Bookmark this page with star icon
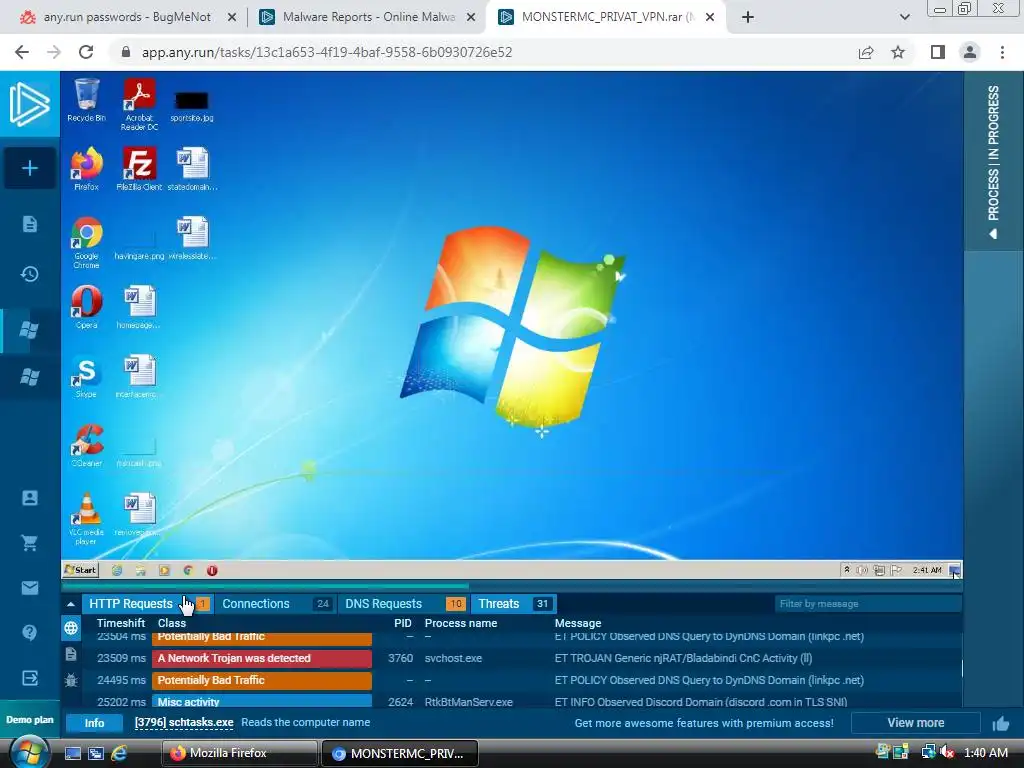The height and width of the screenshot is (768, 1024). tap(899, 52)
